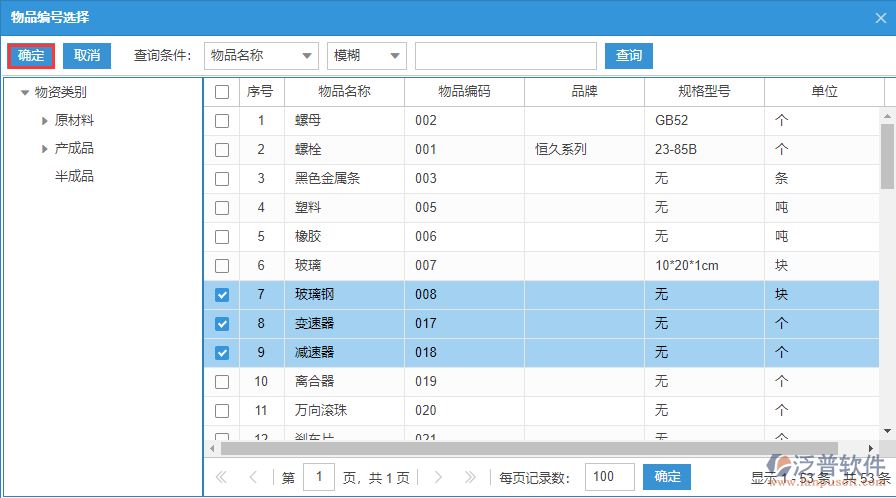Toggle the select-all header checkbox

[222, 92]
